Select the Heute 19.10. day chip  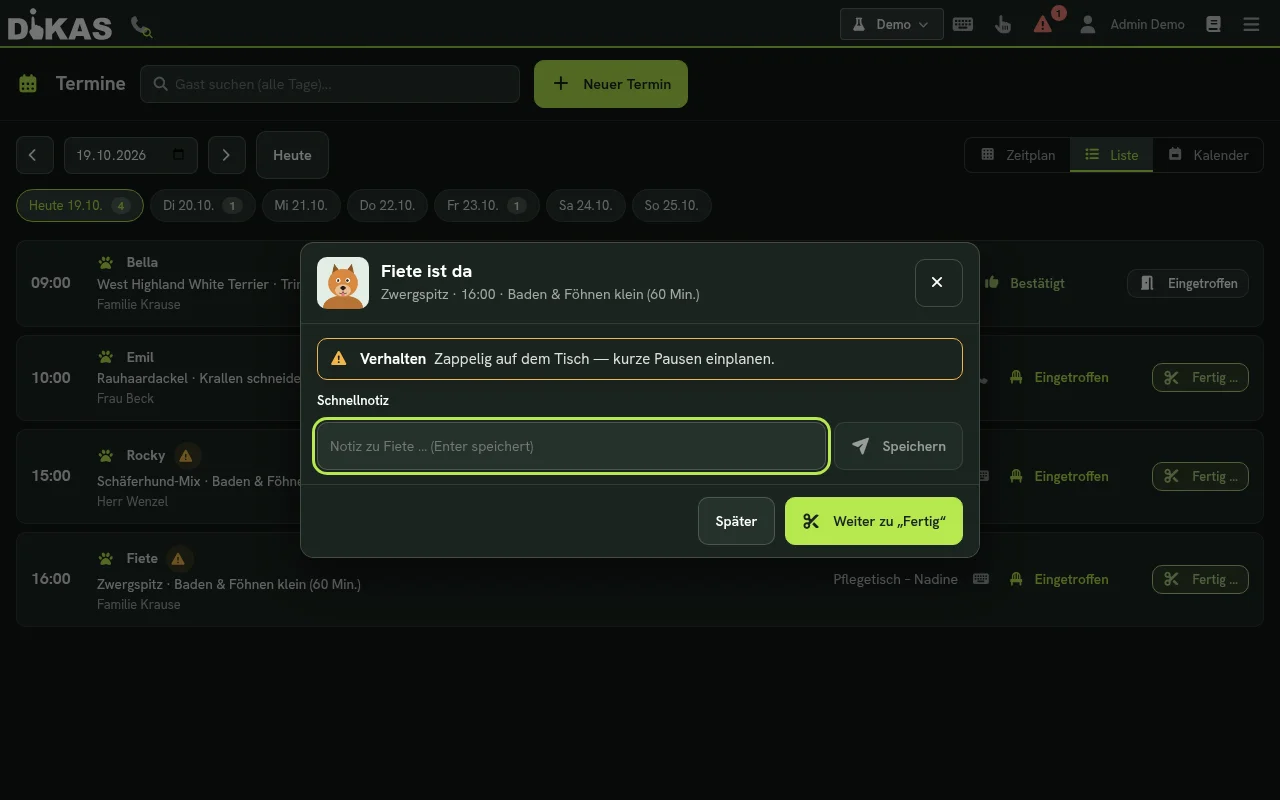coord(79,205)
